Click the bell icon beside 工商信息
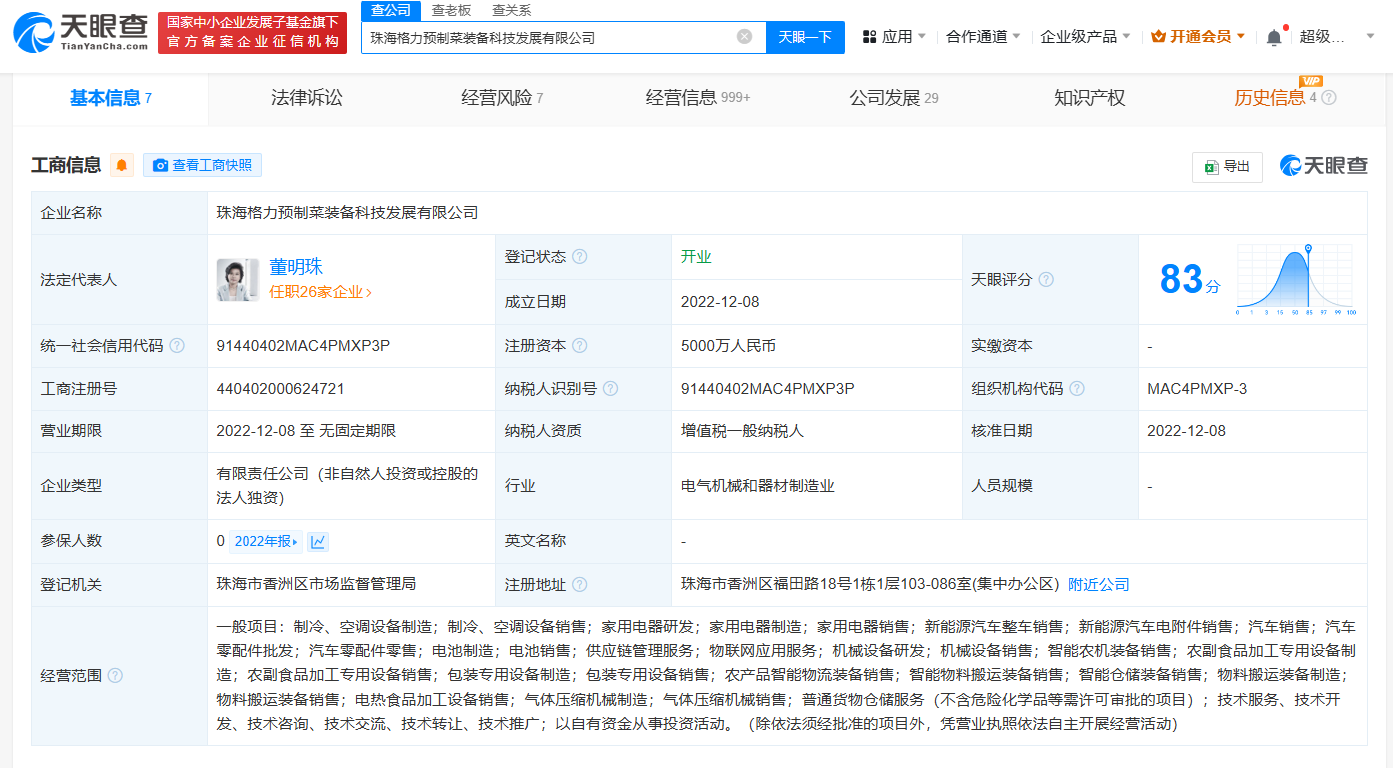This screenshot has height=768, width=1393. (120, 165)
